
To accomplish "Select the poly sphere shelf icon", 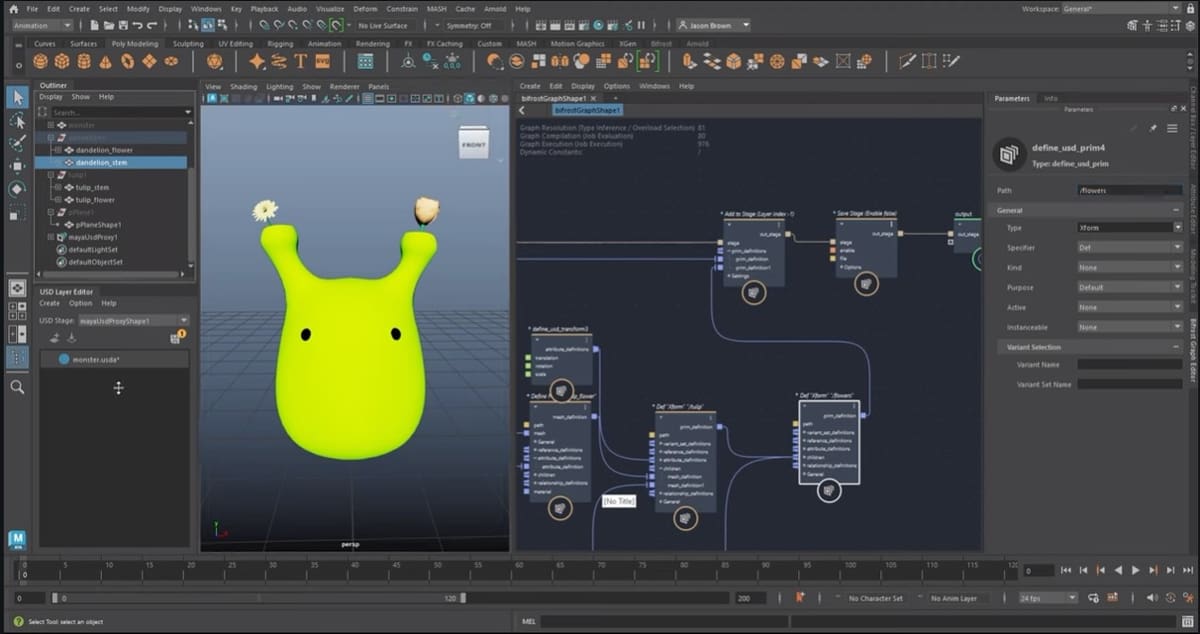I will click(x=42, y=61).
